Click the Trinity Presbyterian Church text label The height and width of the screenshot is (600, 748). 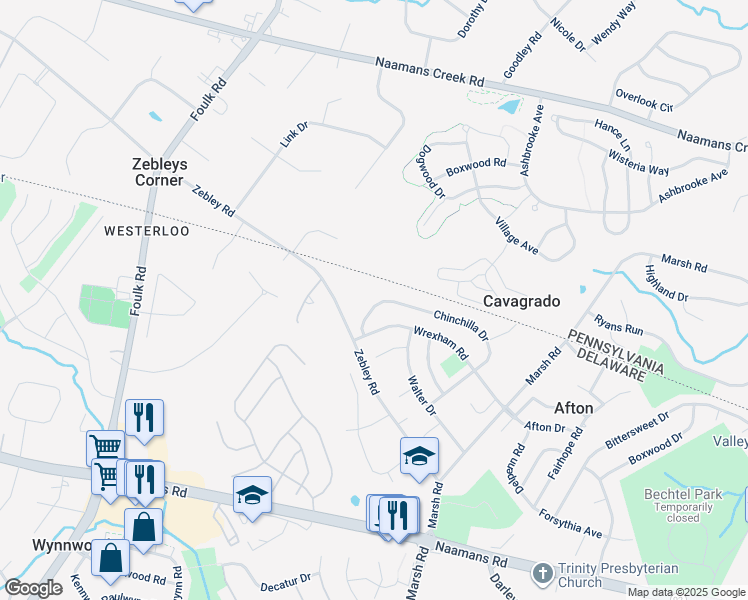[x=618, y=575]
